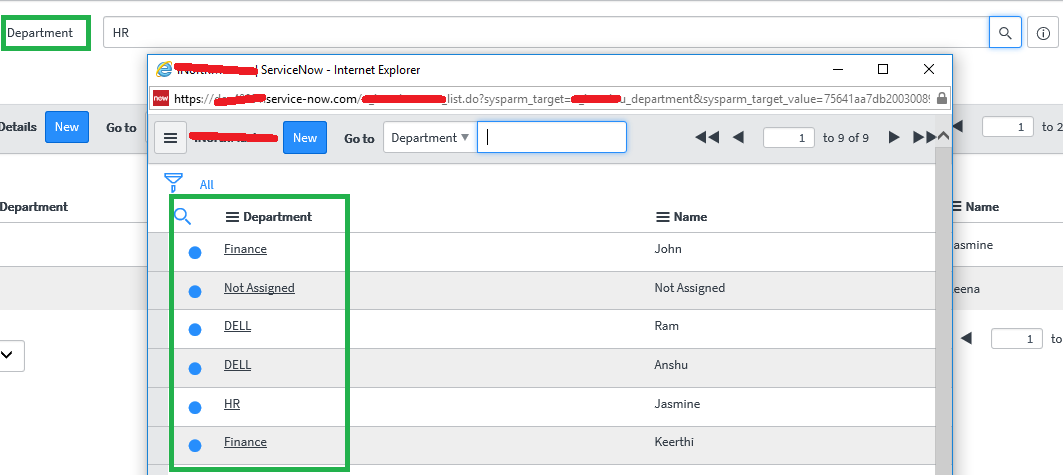Select Finance department for John
The height and width of the screenshot is (475, 1063).
pyautogui.click(x=245, y=249)
